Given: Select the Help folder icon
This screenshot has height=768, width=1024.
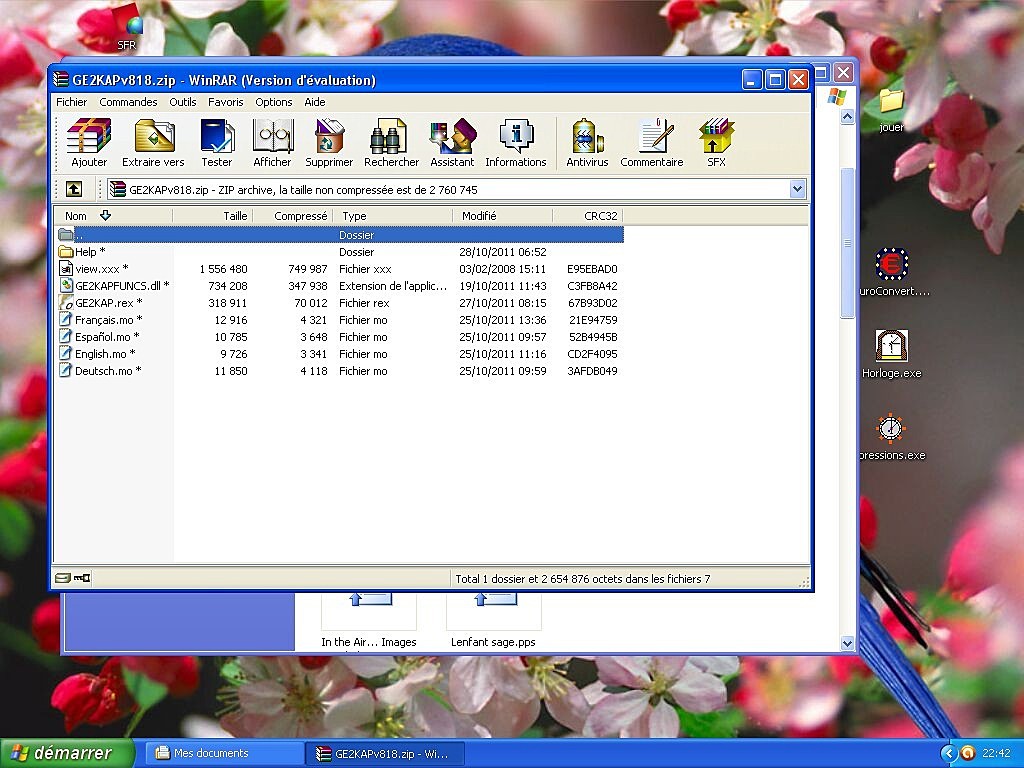Looking at the screenshot, I should pyautogui.click(x=65, y=252).
